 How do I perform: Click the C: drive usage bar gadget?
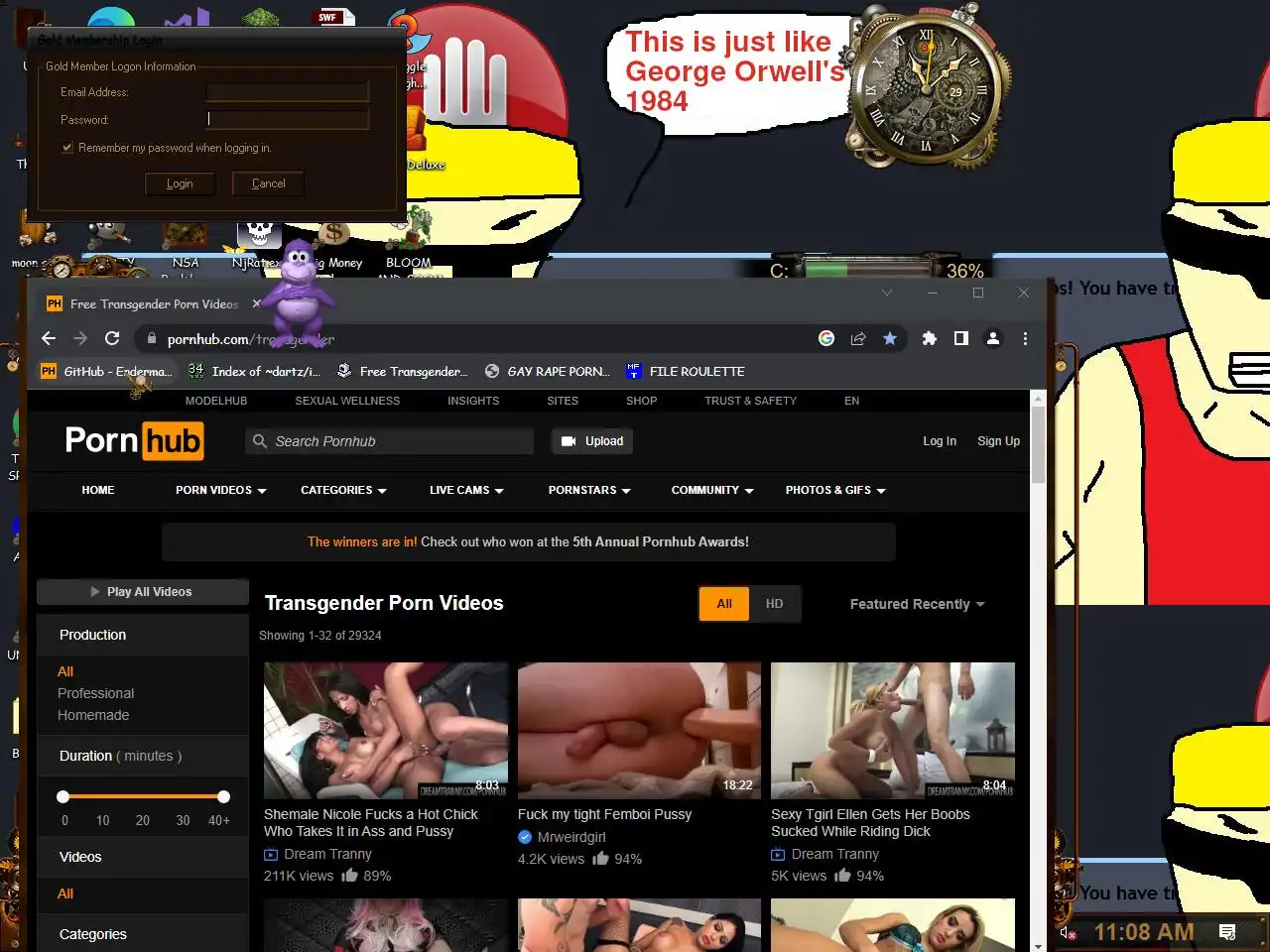click(x=869, y=268)
